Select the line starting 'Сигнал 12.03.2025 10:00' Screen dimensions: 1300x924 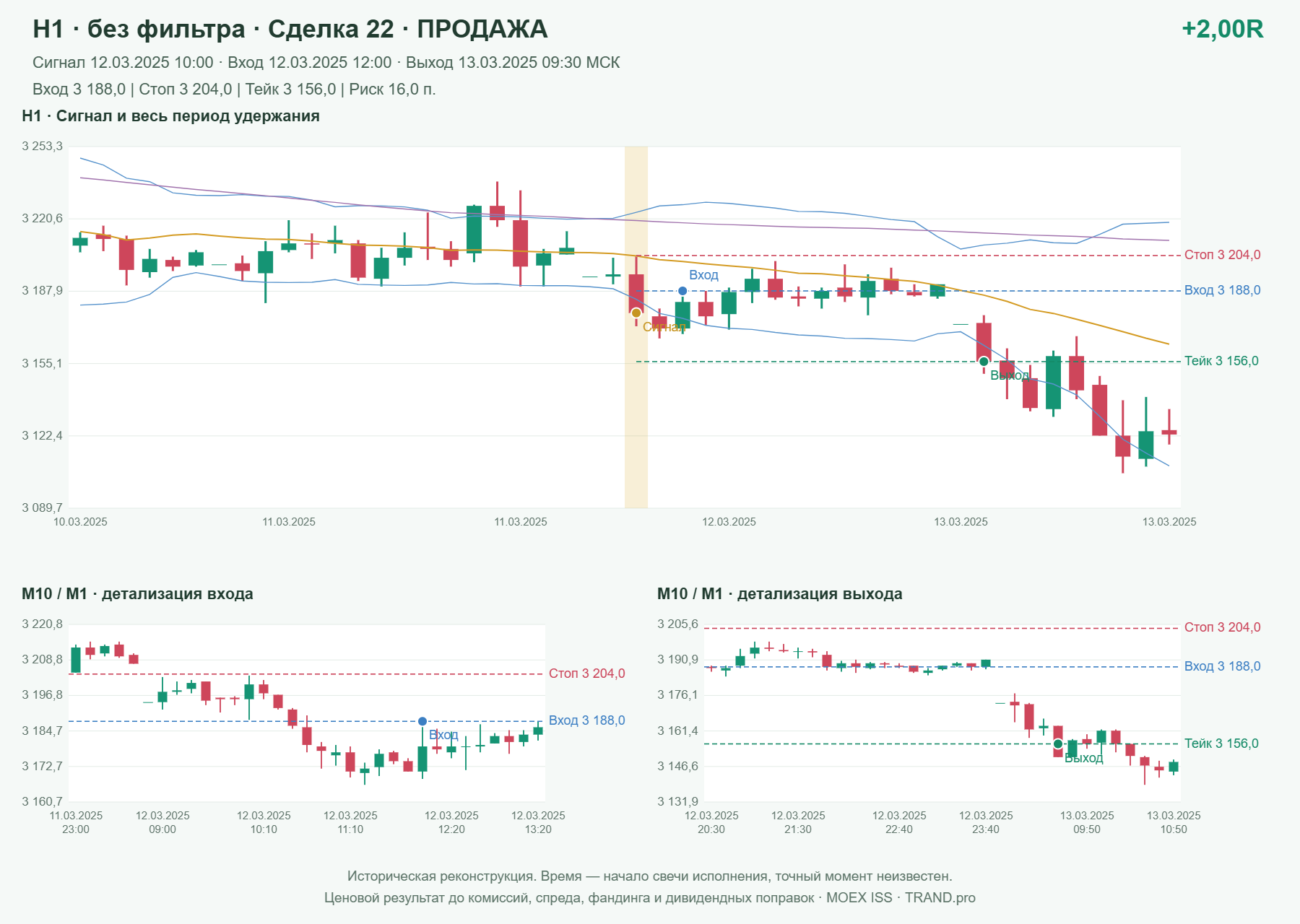(x=326, y=63)
